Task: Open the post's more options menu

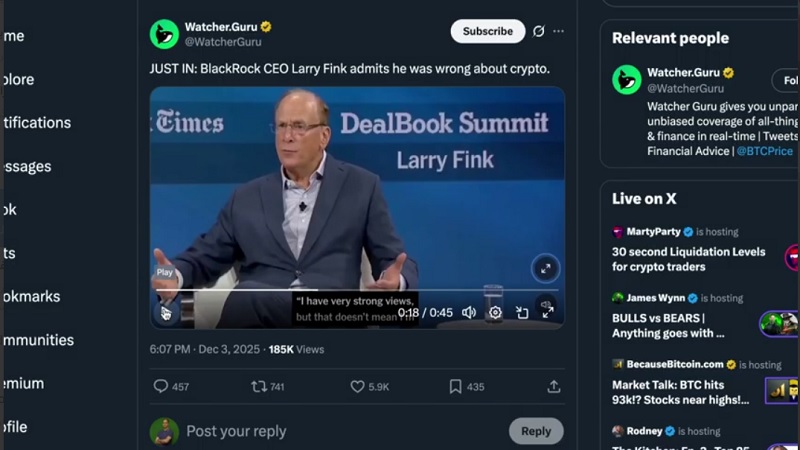Action: pos(558,31)
